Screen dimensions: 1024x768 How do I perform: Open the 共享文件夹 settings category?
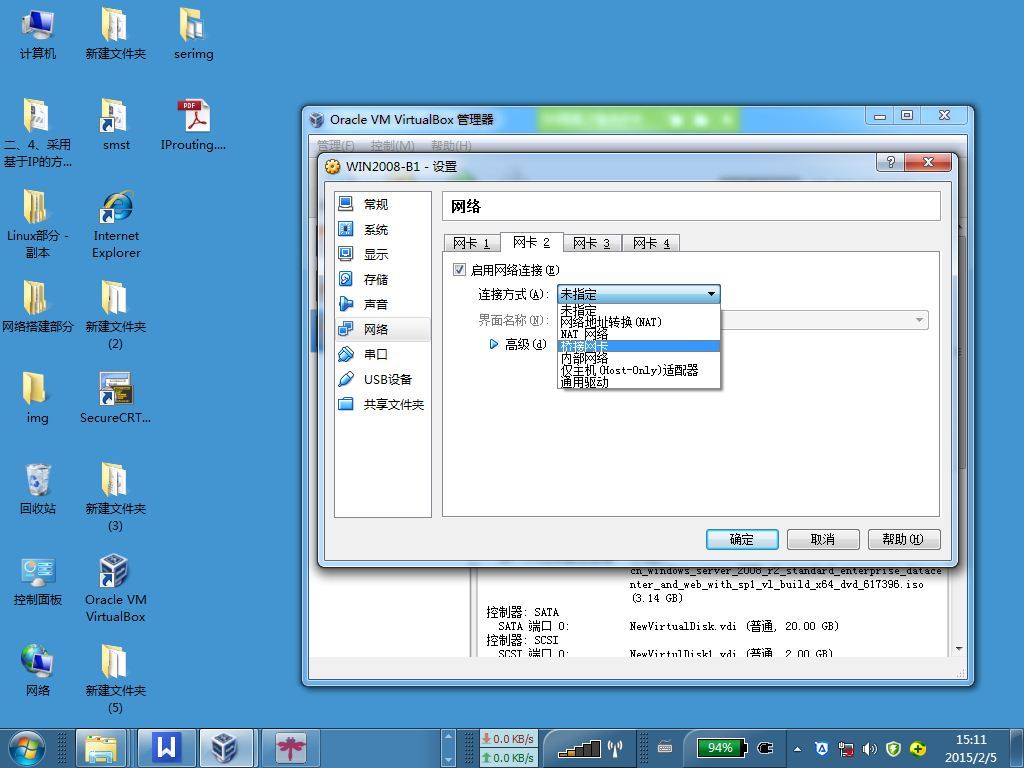(x=382, y=404)
